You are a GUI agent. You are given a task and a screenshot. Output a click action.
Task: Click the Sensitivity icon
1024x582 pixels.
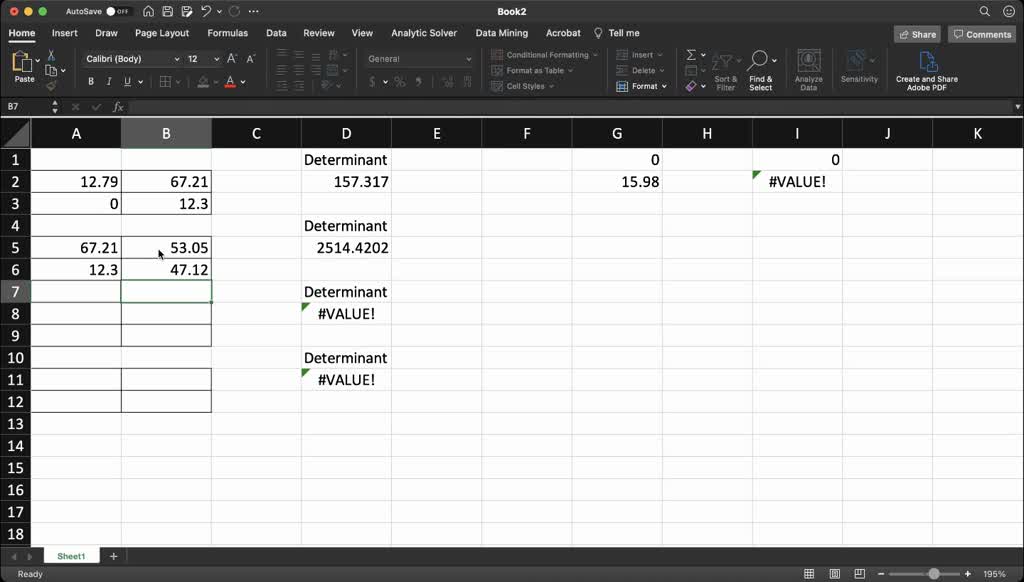859,66
